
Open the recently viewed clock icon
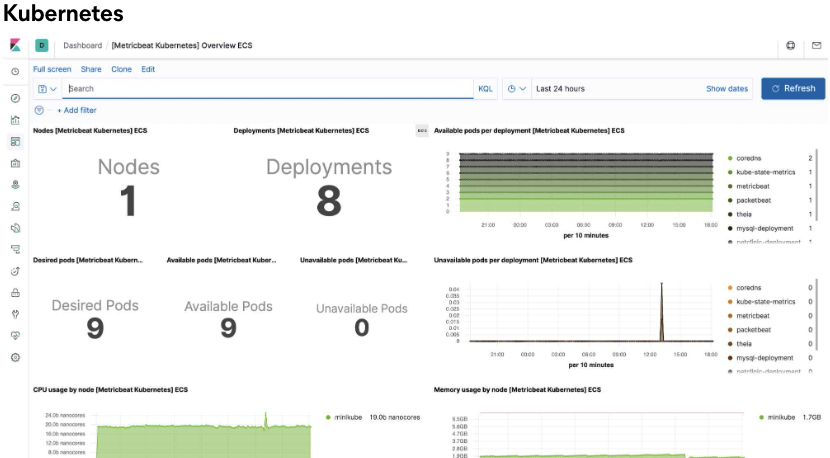[15, 71]
